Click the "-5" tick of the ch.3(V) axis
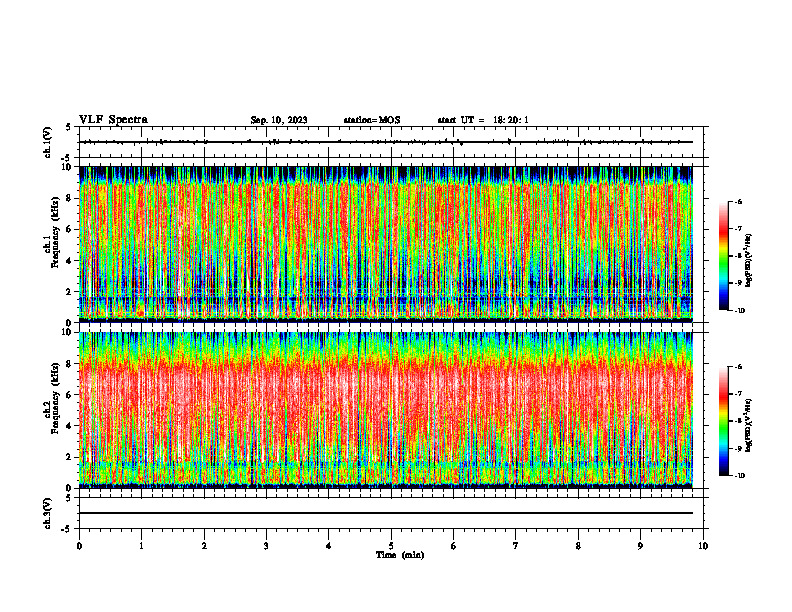Image resolution: width=792 pixels, height=612 pixels. click(67, 529)
